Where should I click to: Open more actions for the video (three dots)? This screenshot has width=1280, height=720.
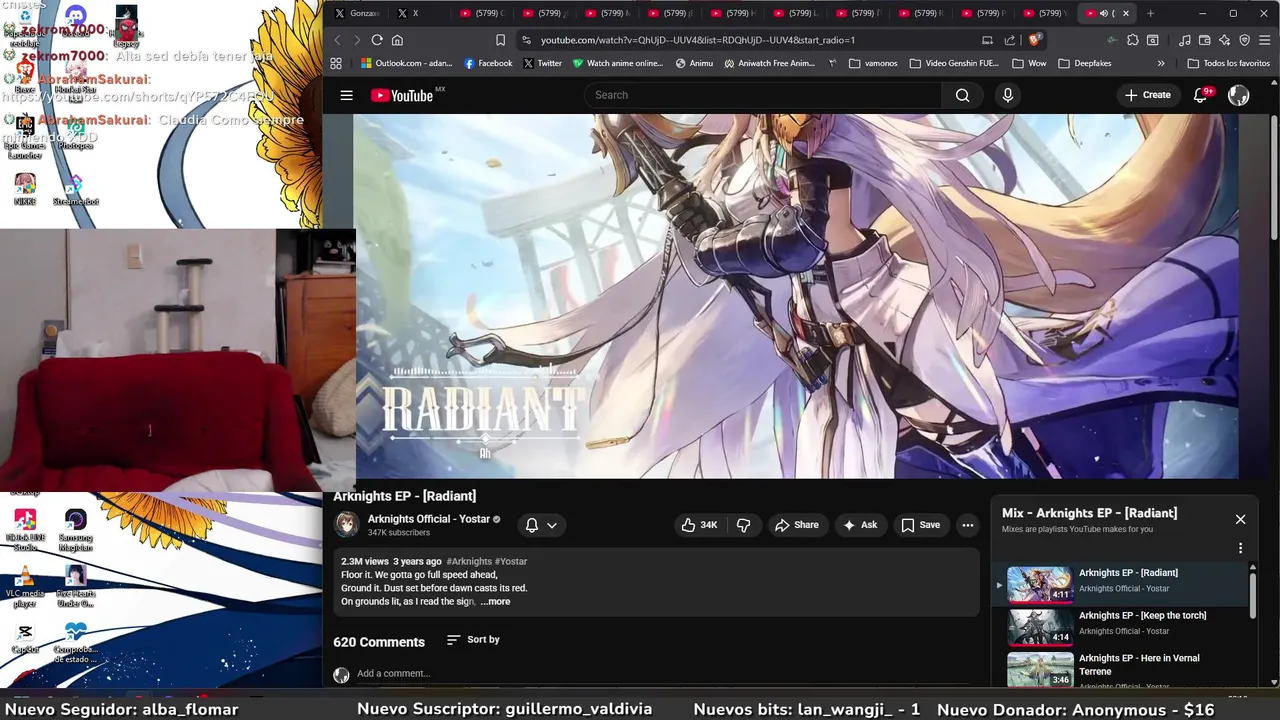pos(967,525)
